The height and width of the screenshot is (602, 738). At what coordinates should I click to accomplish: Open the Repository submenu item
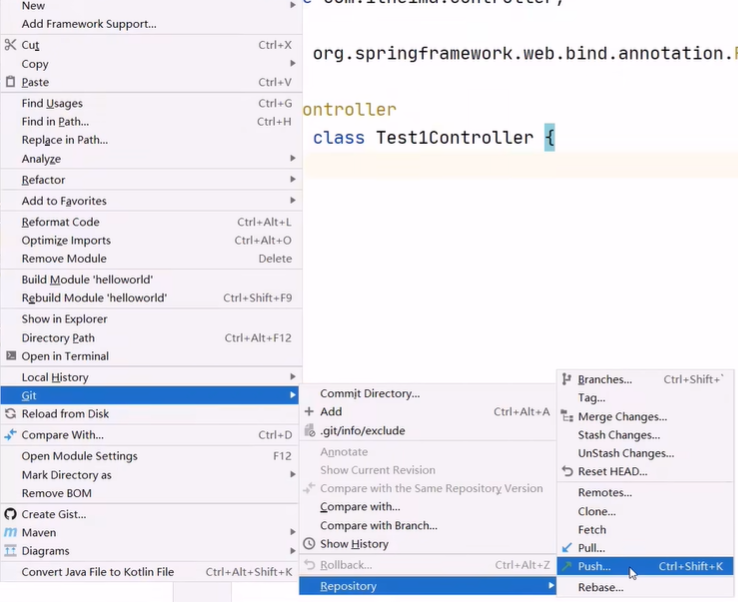tap(427, 586)
